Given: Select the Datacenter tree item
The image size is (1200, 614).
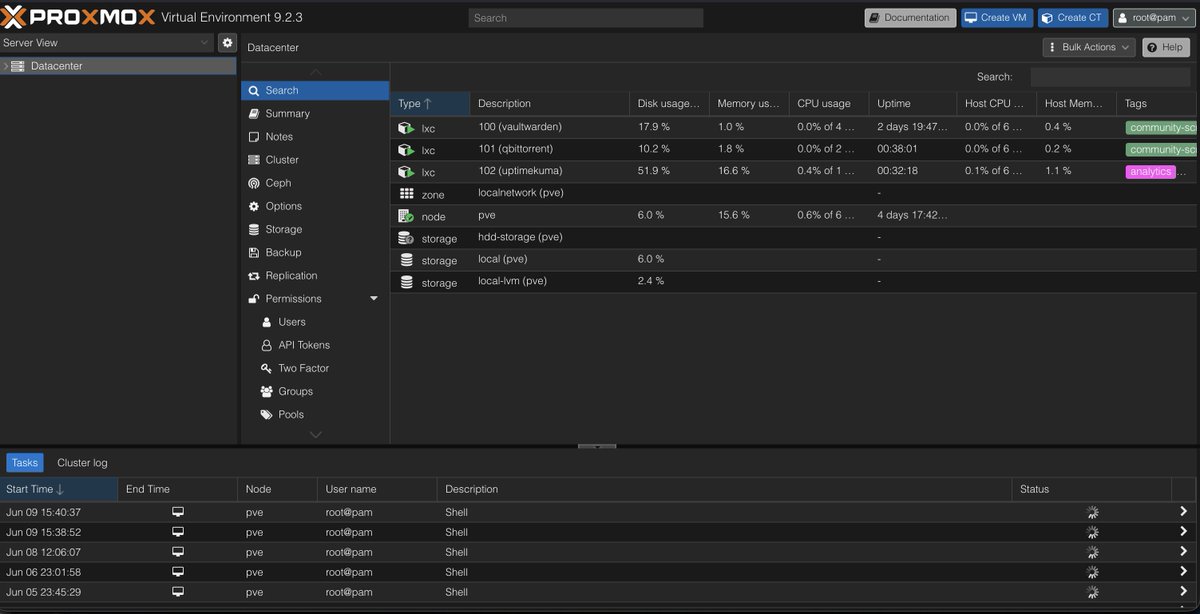Looking at the screenshot, I should (x=118, y=66).
